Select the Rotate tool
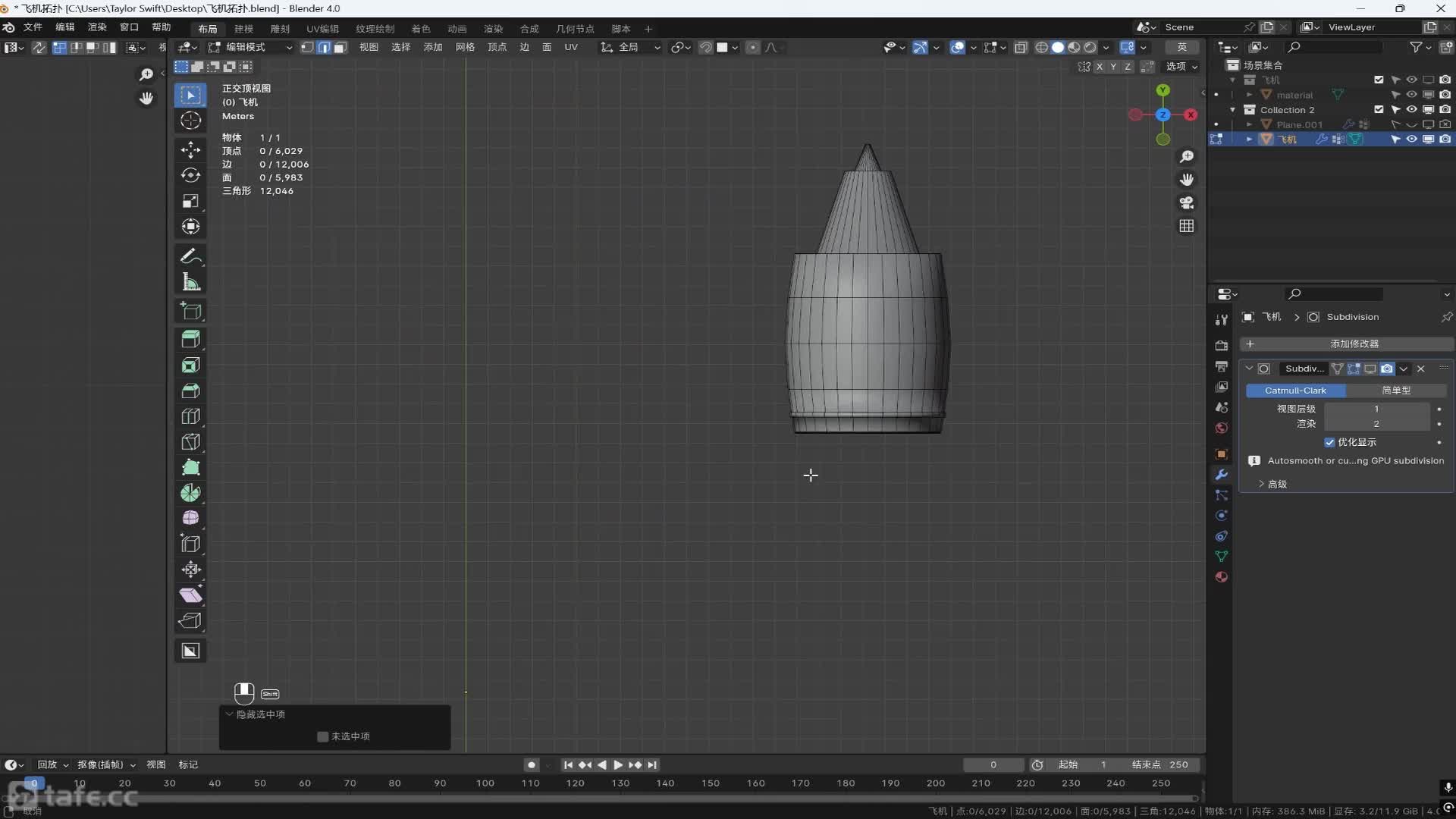This screenshot has width=1456, height=819. tap(190, 175)
